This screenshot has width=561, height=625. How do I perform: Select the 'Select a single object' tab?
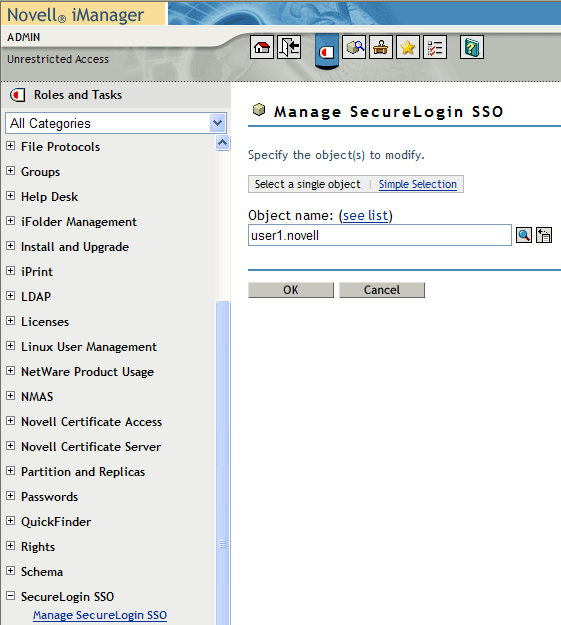pyautogui.click(x=307, y=184)
